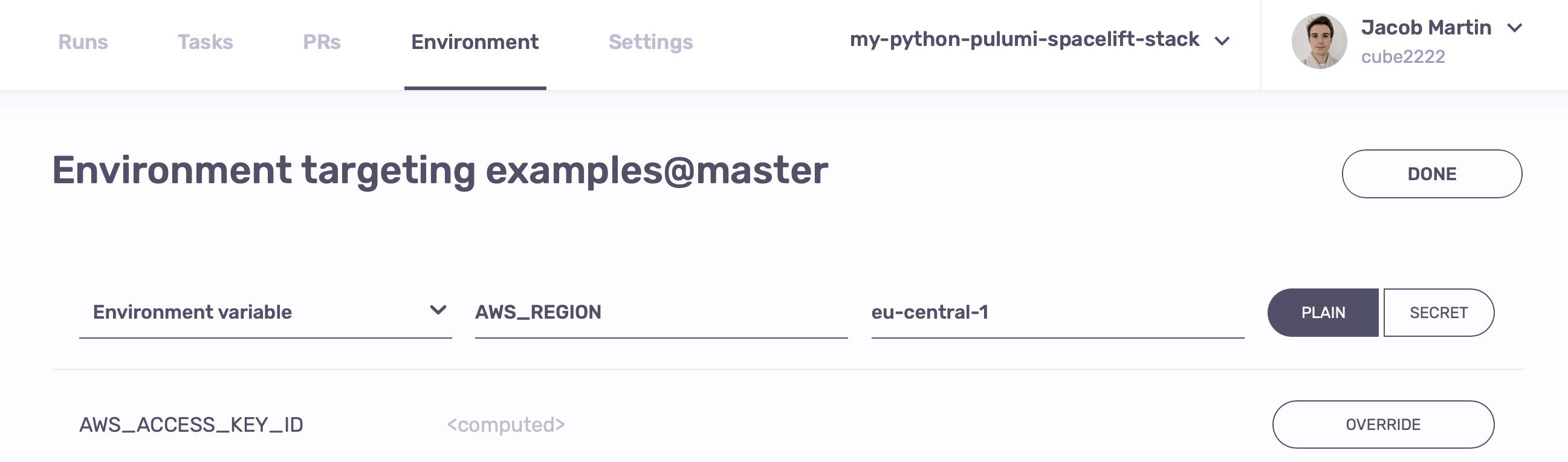This screenshot has width=1568, height=462.
Task: Select the Environment tab
Action: pyautogui.click(x=474, y=41)
